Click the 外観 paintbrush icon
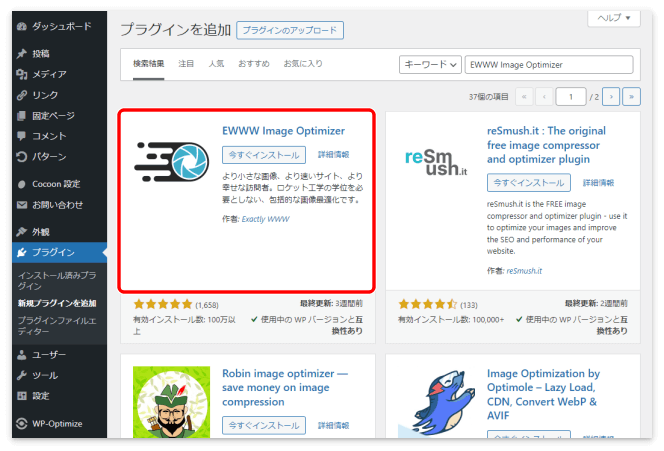This screenshot has height=451, width=664. tap(22, 232)
